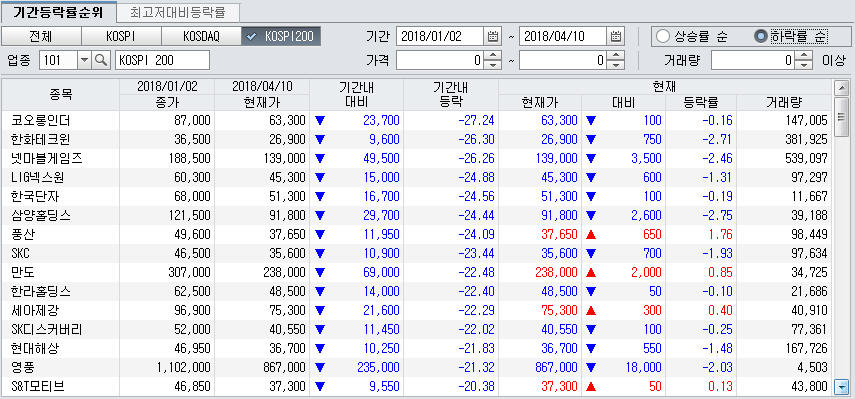Image resolution: width=855 pixels, height=399 pixels.
Task: Select the SK디스커버리 stock row
Action: point(417,330)
